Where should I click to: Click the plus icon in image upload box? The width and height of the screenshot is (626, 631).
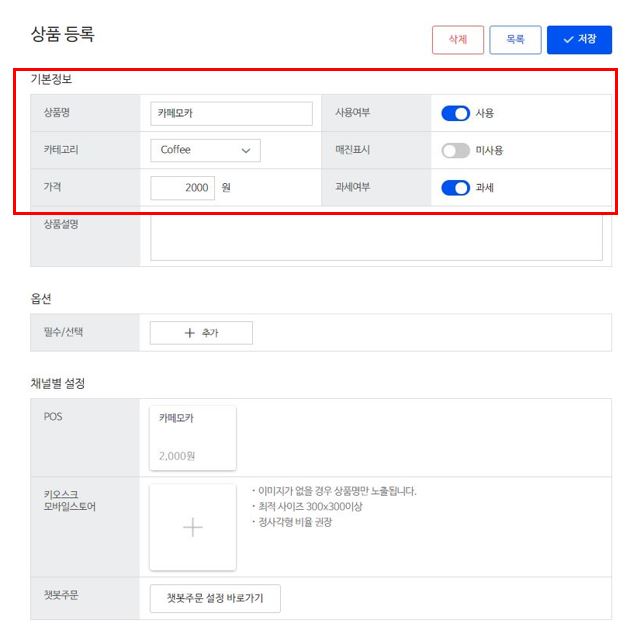(x=193, y=527)
